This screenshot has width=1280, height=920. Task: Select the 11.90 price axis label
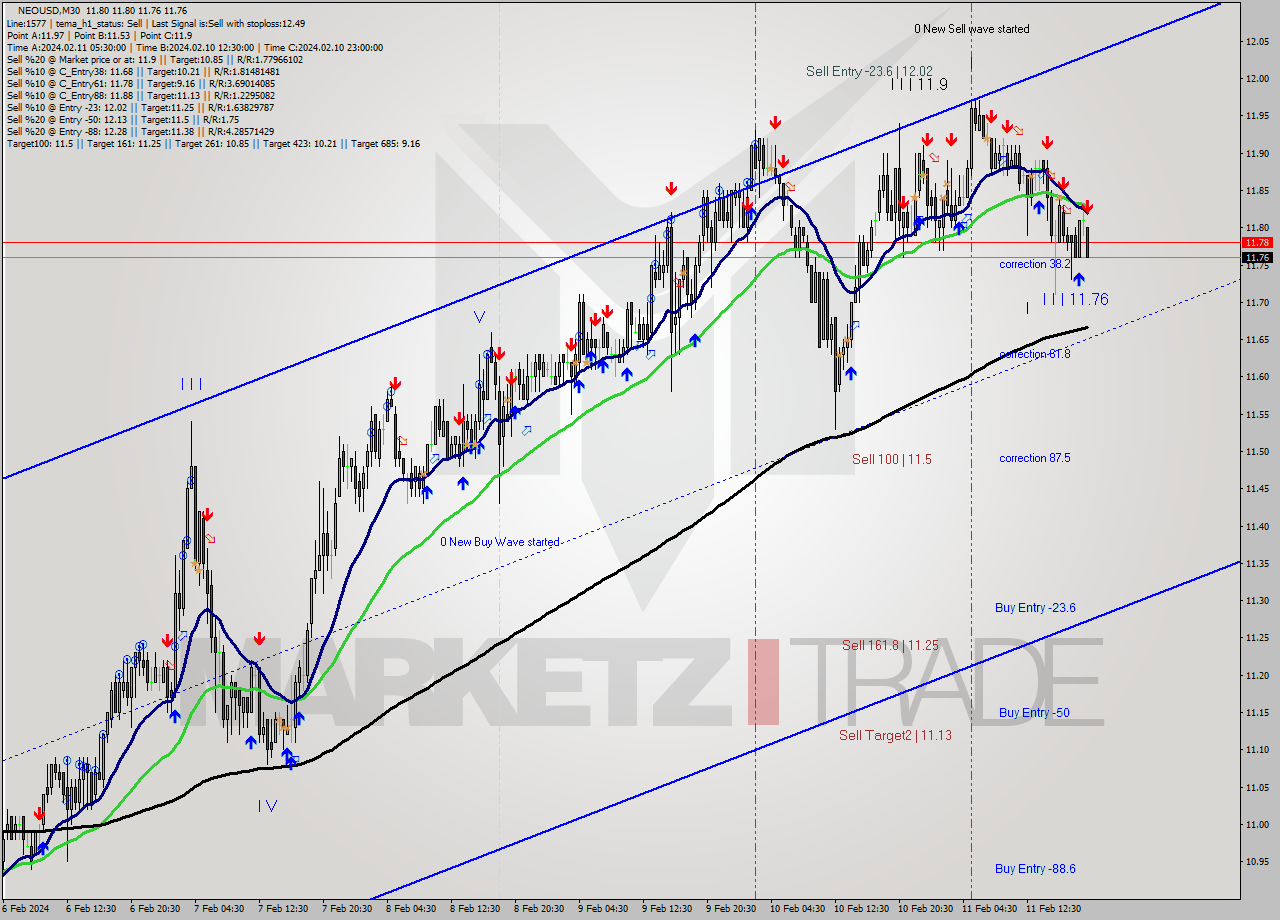pyautogui.click(x=1257, y=154)
